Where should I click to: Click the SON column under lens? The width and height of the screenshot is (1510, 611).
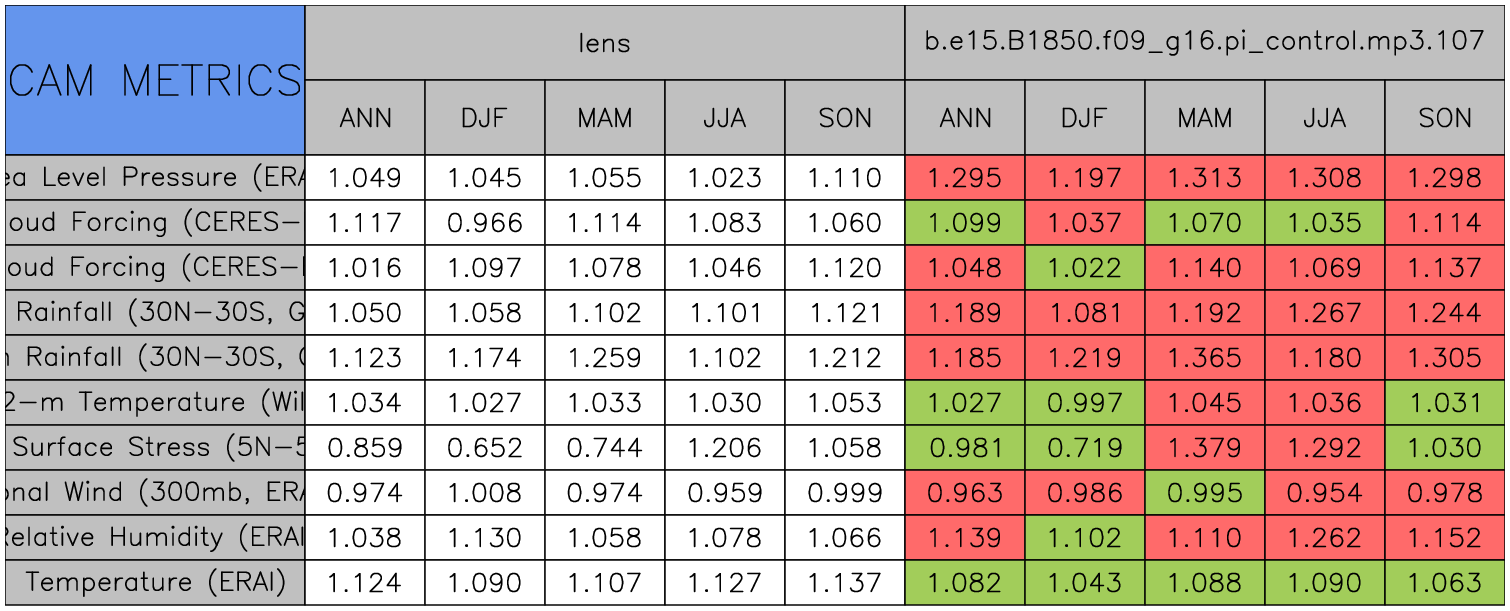(845, 118)
